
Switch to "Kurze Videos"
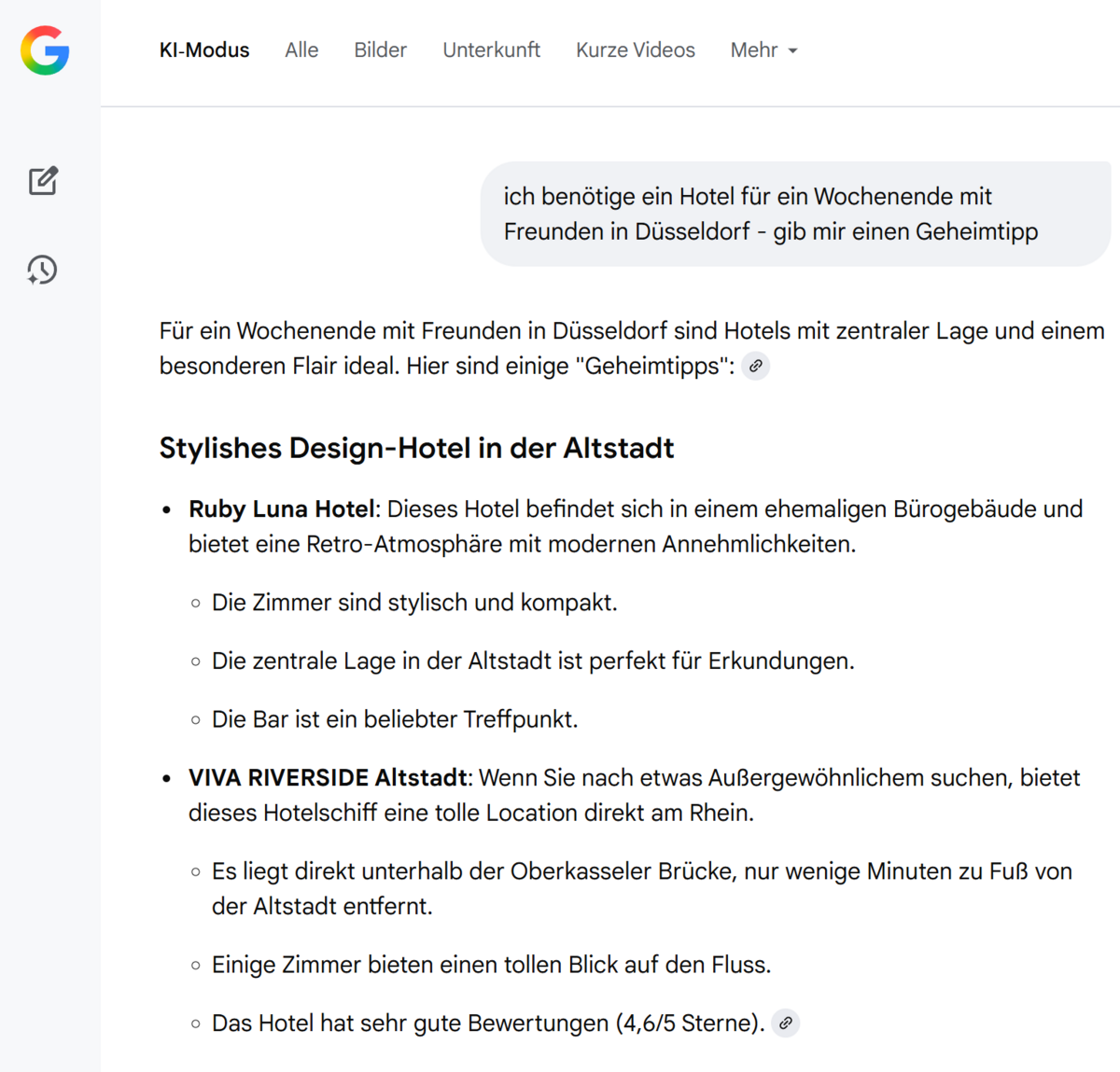(635, 50)
